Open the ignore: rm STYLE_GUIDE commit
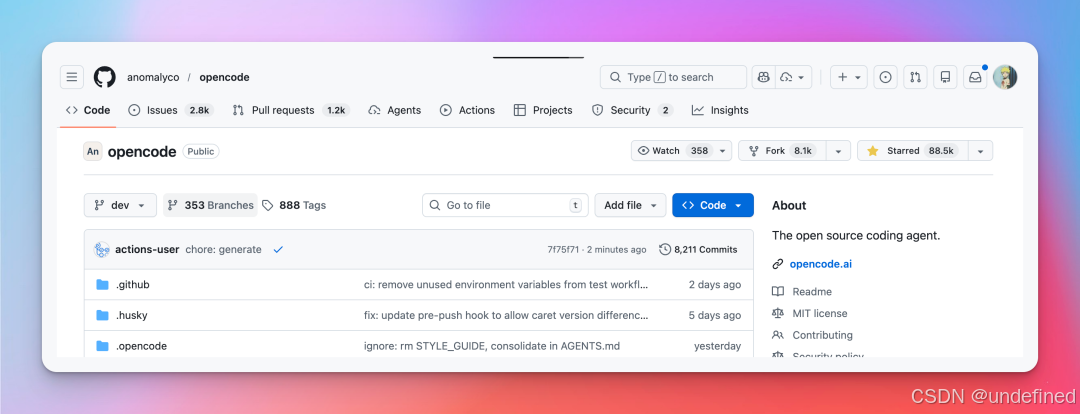This screenshot has width=1080, height=414. pyautogui.click(x=492, y=346)
